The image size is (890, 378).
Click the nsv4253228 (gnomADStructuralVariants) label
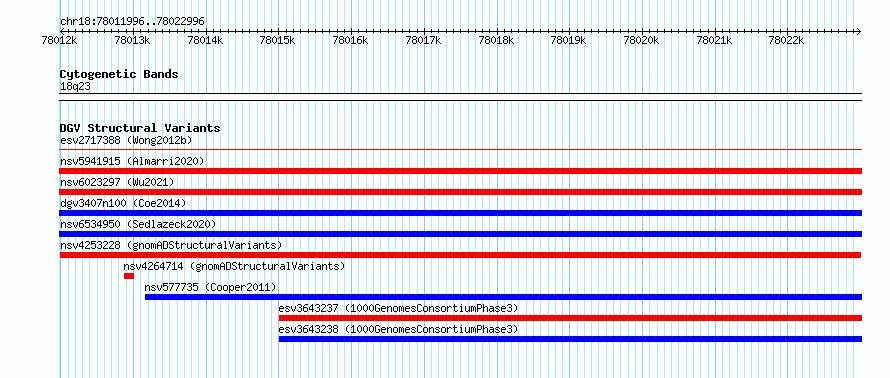click(x=171, y=245)
